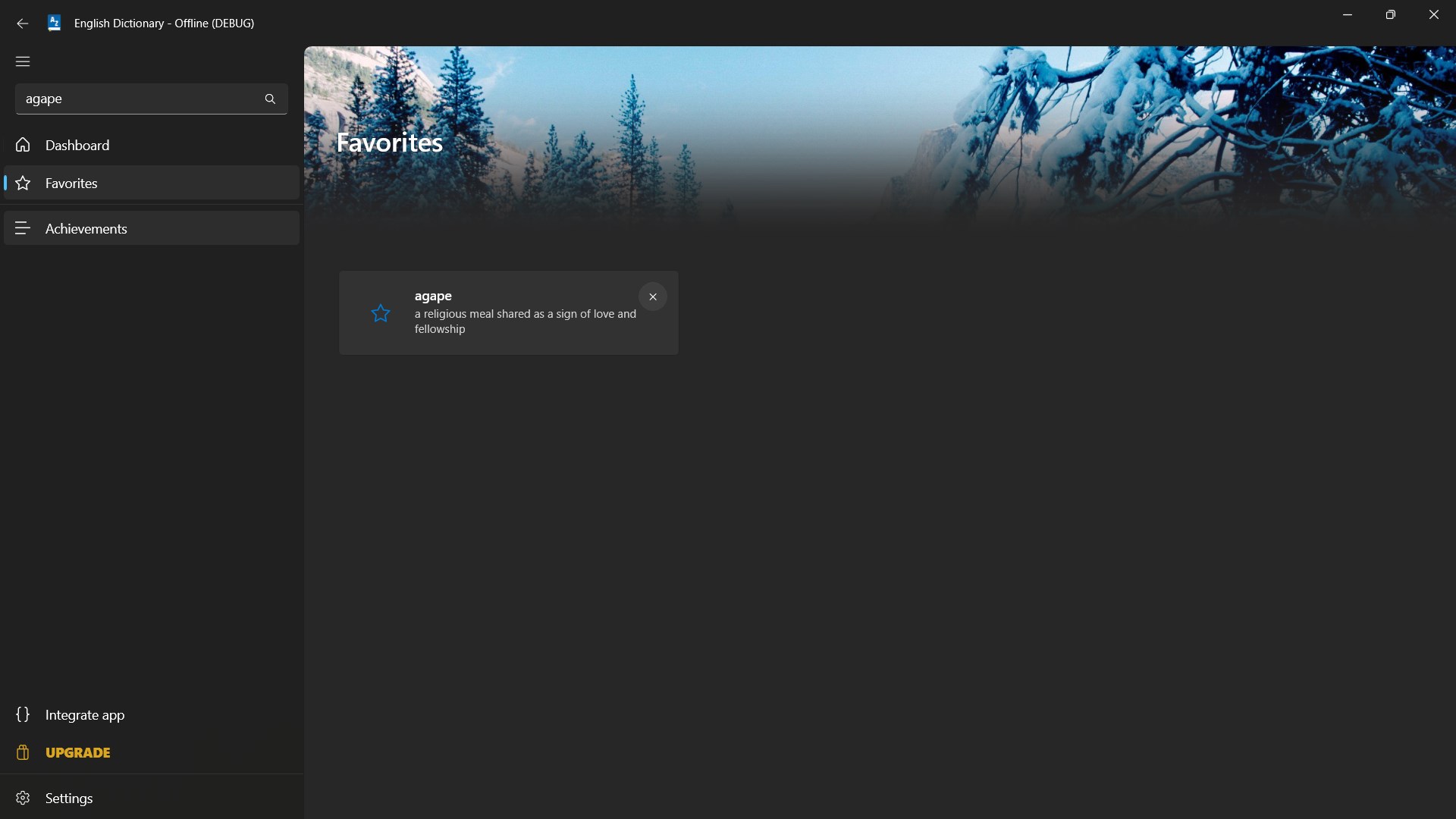
Task: Click the search field containing agape
Action: 136,99
